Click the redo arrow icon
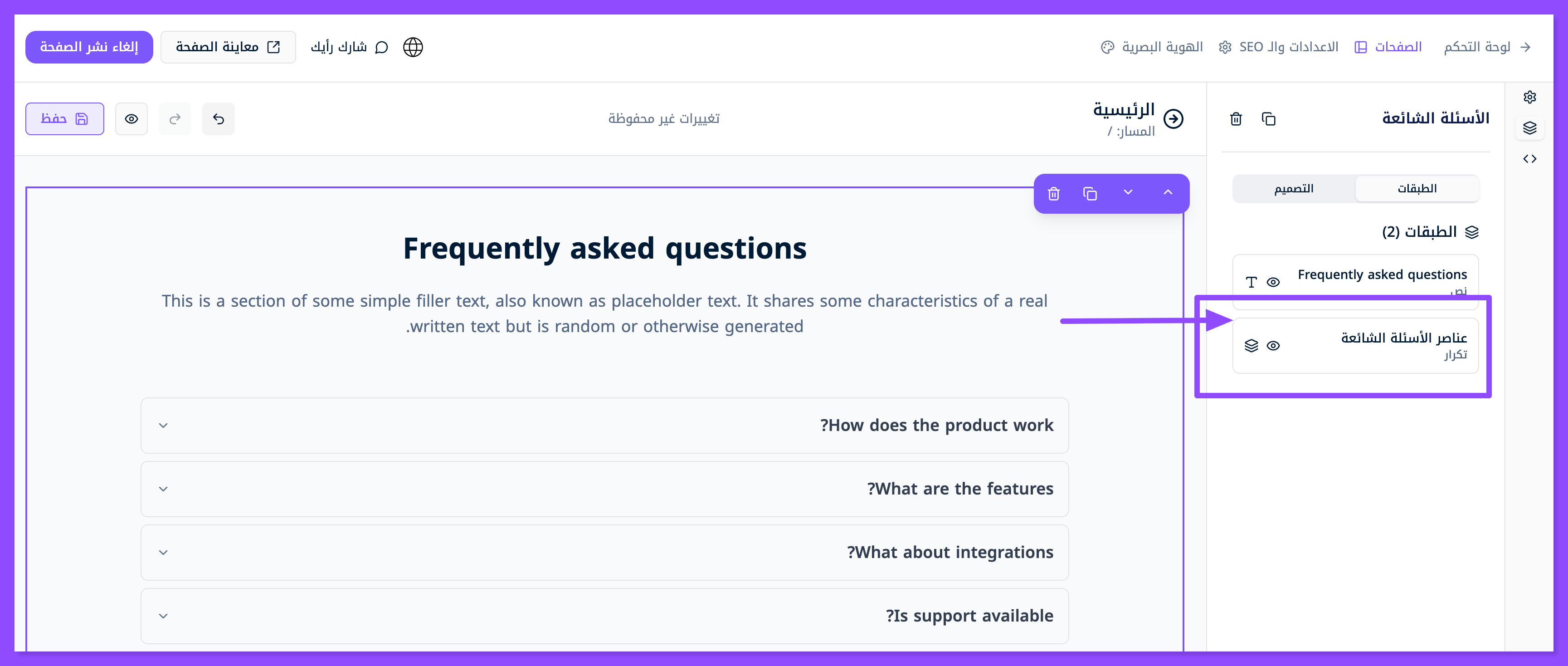Viewport: 1568px width, 666px height. point(175,119)
